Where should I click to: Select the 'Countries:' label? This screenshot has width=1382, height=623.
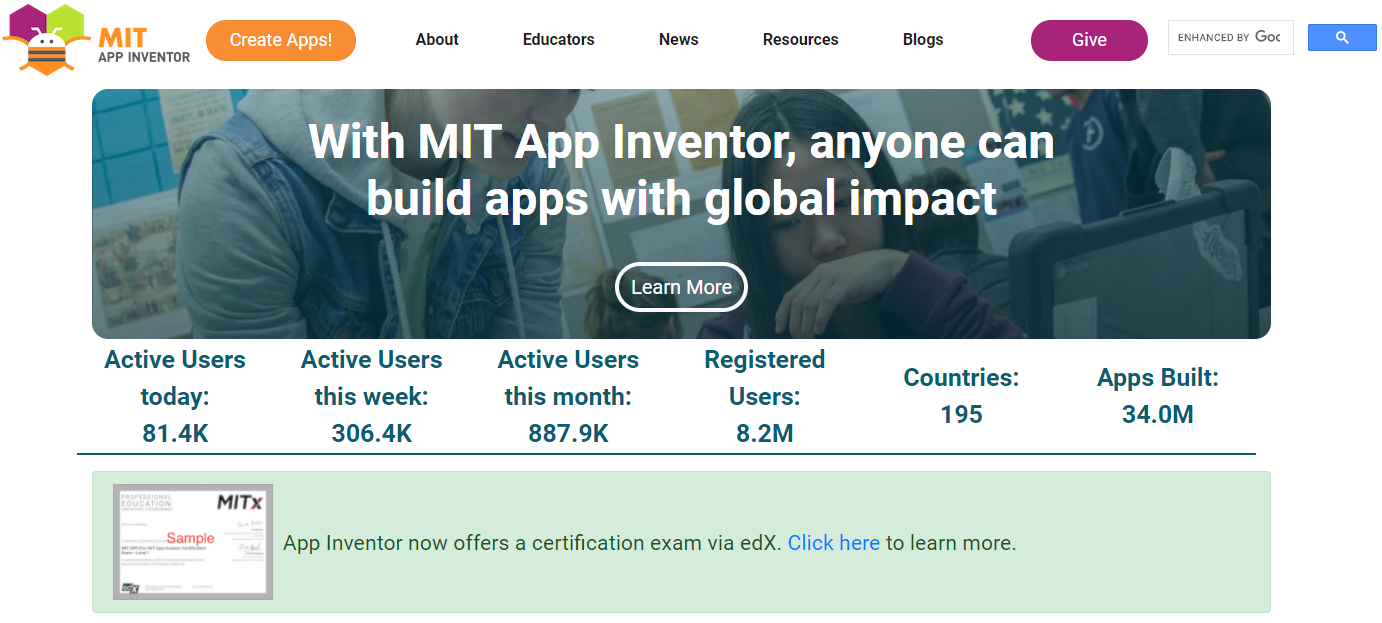961,378
